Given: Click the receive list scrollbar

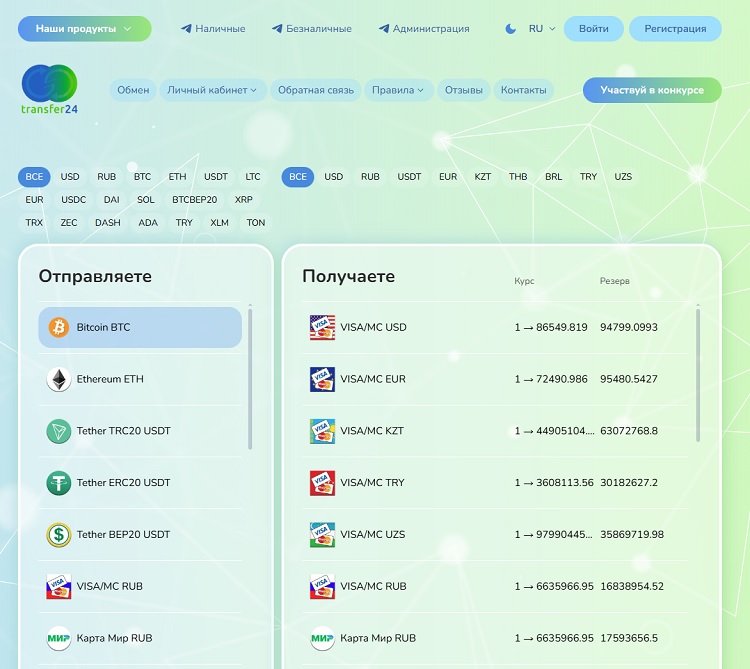Looking at the screenshot, I should click(x=698, y=375).
